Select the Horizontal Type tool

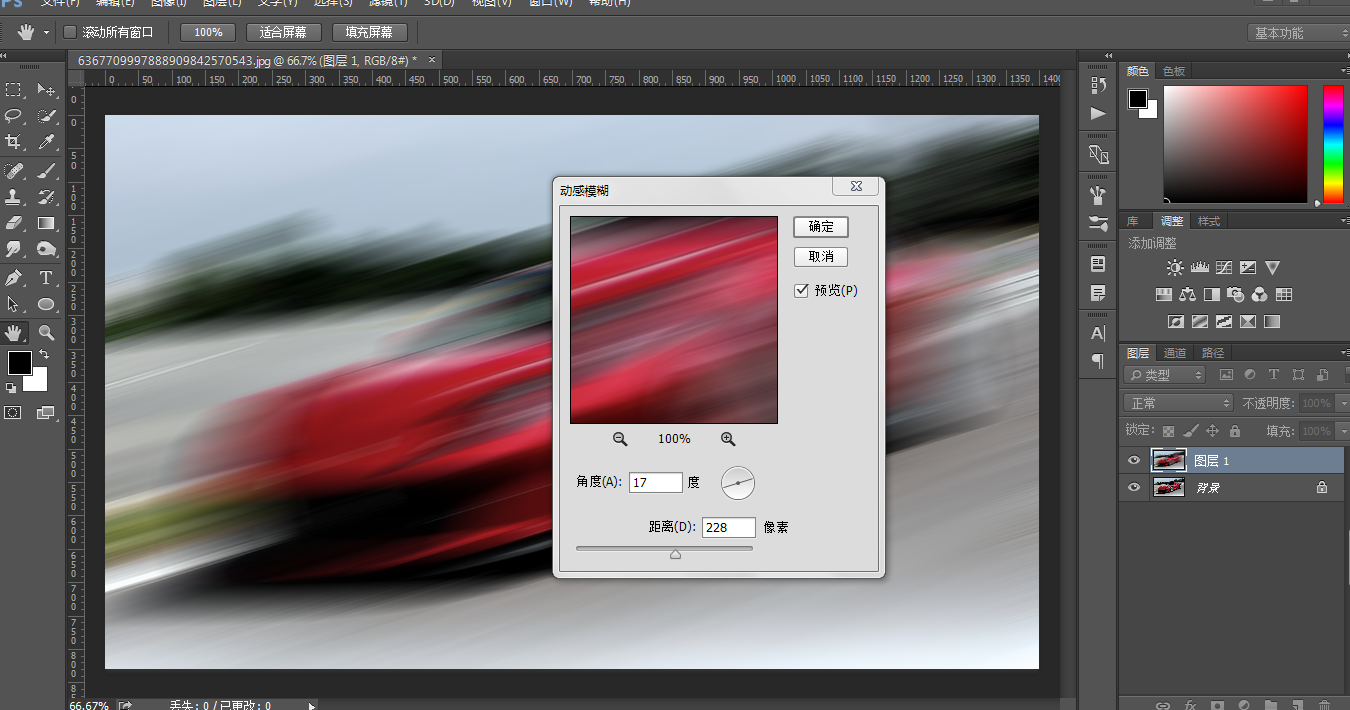(x=46, y=278)
